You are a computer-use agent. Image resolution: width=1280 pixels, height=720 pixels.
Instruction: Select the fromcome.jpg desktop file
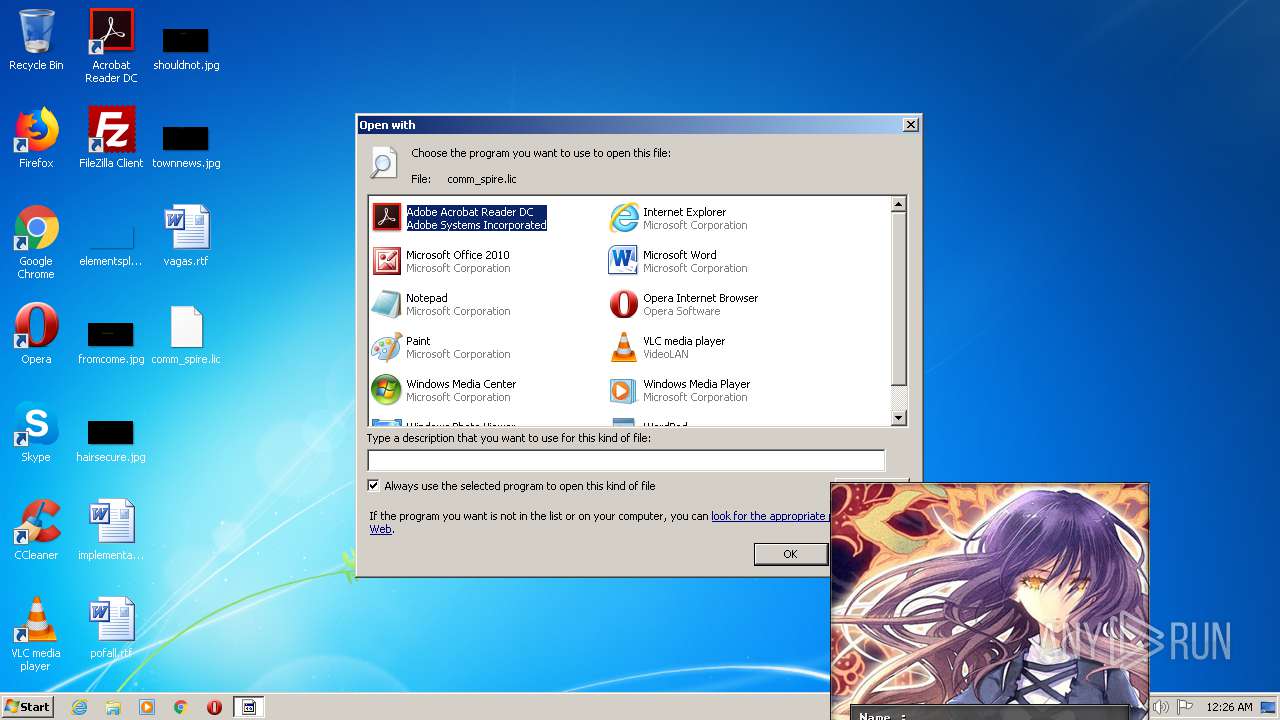(x=111, y=342)
